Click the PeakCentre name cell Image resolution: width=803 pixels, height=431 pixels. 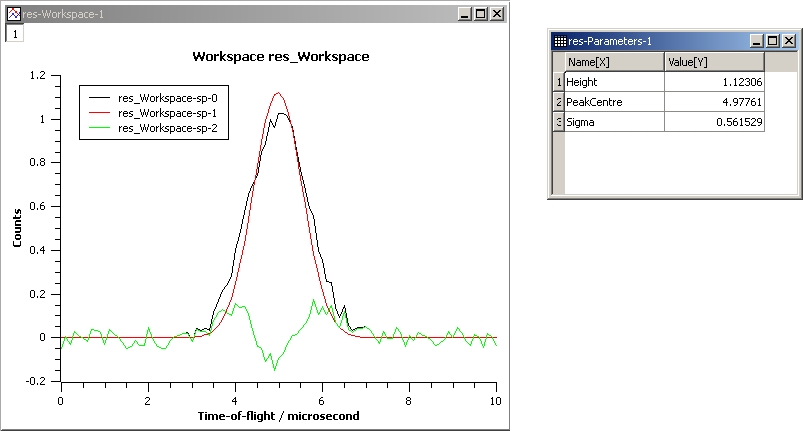pyautogui.click(x=615, y=102)
